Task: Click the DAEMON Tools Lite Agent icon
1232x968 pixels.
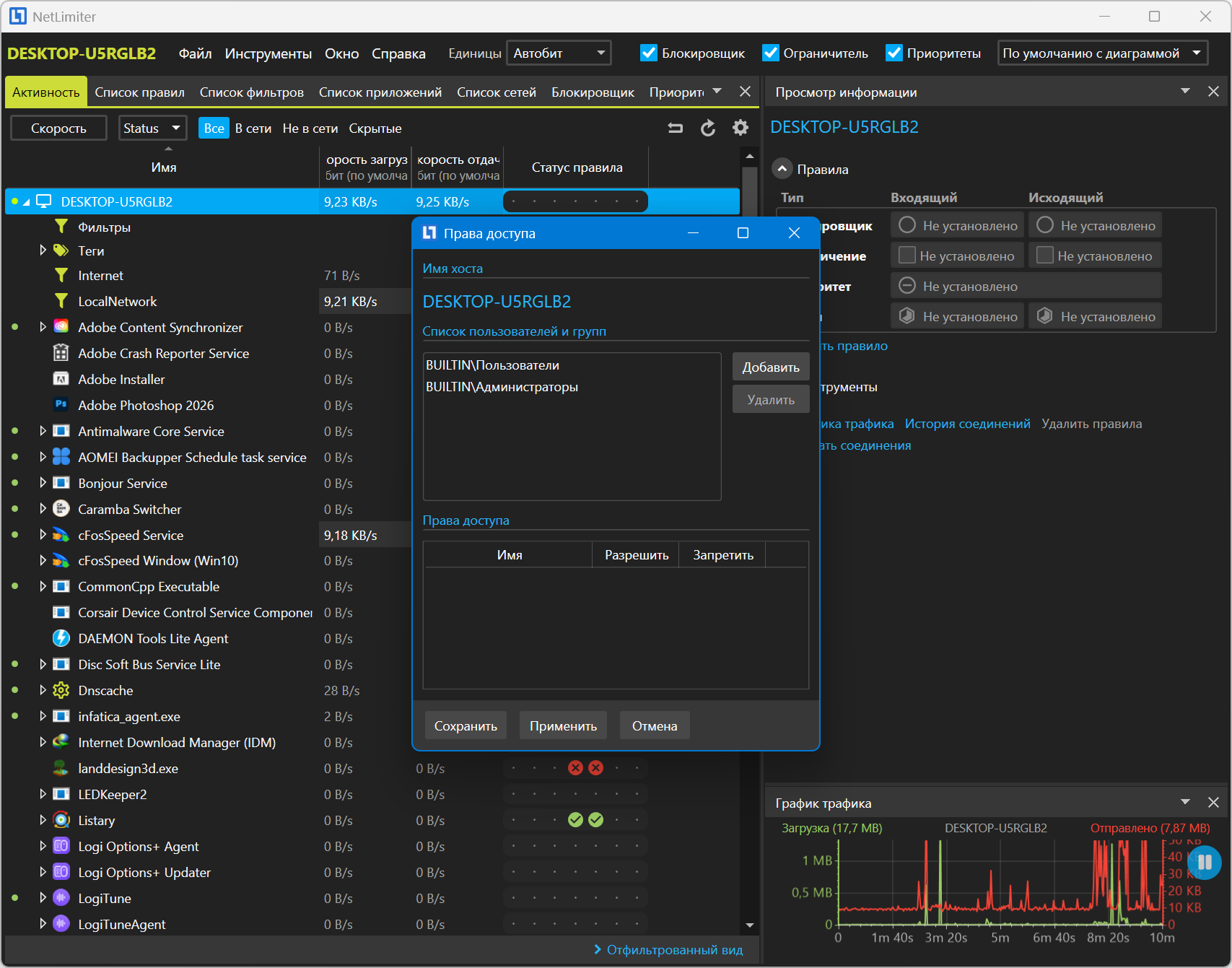Action: (x=61, y=638)
